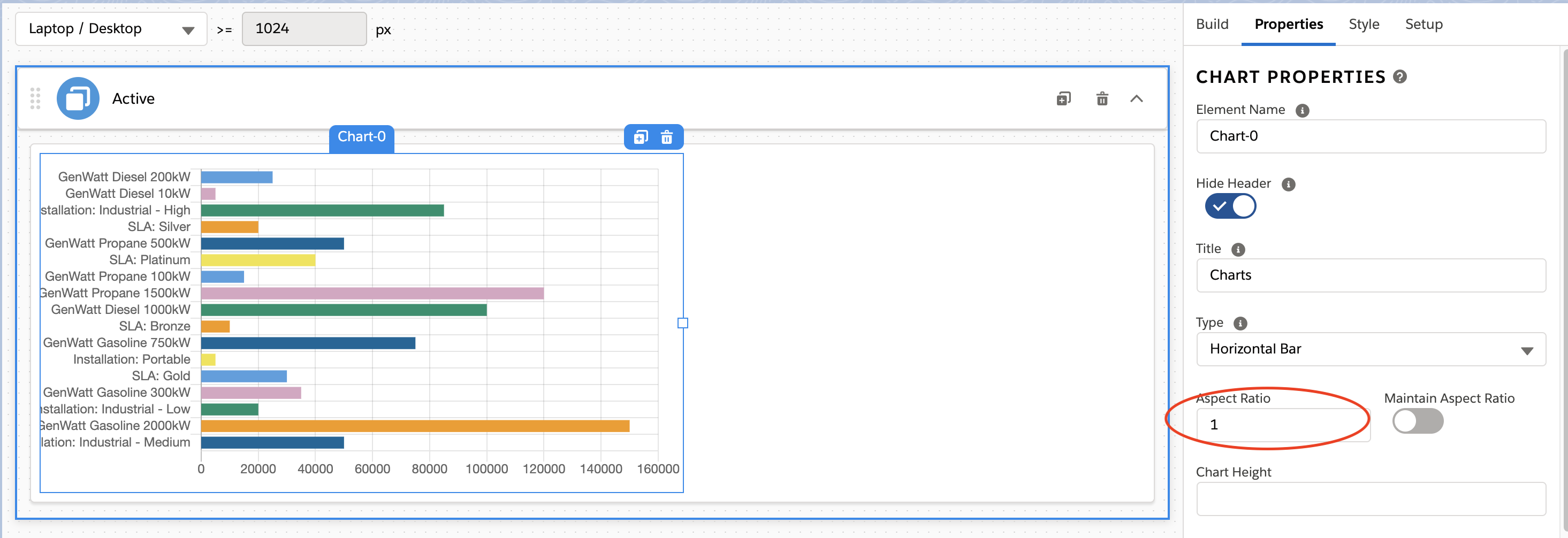Click the Active block drag handle
This screenshot has width=1568, height=538.
pyautogui.click(x=35, y=98)
